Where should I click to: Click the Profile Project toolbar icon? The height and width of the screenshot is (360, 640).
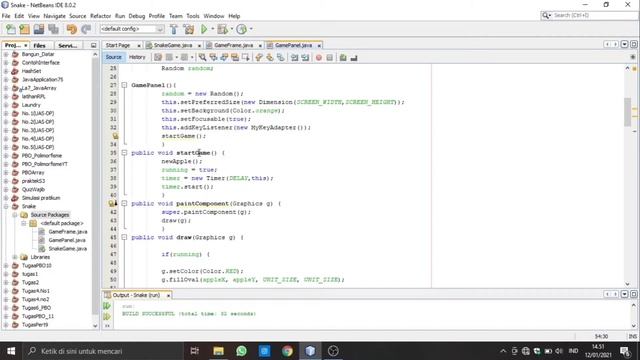242,29
